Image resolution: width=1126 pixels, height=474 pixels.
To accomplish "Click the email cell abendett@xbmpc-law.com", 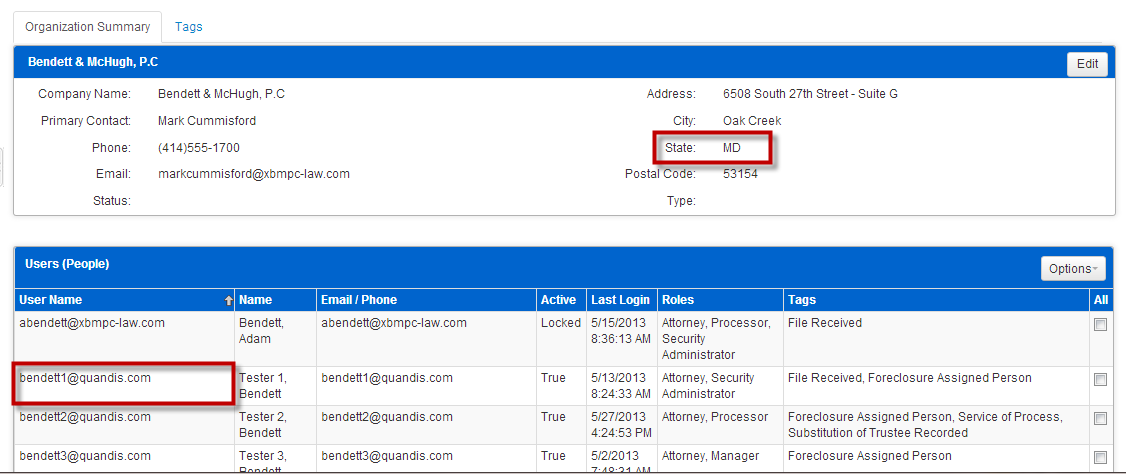I will pyautogui.click(x=394, y=323).
